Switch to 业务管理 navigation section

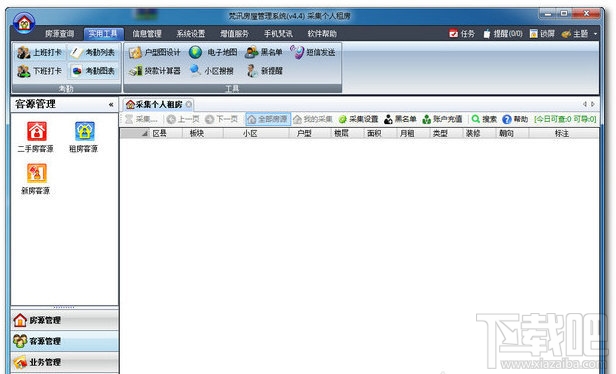pos(64,362)
